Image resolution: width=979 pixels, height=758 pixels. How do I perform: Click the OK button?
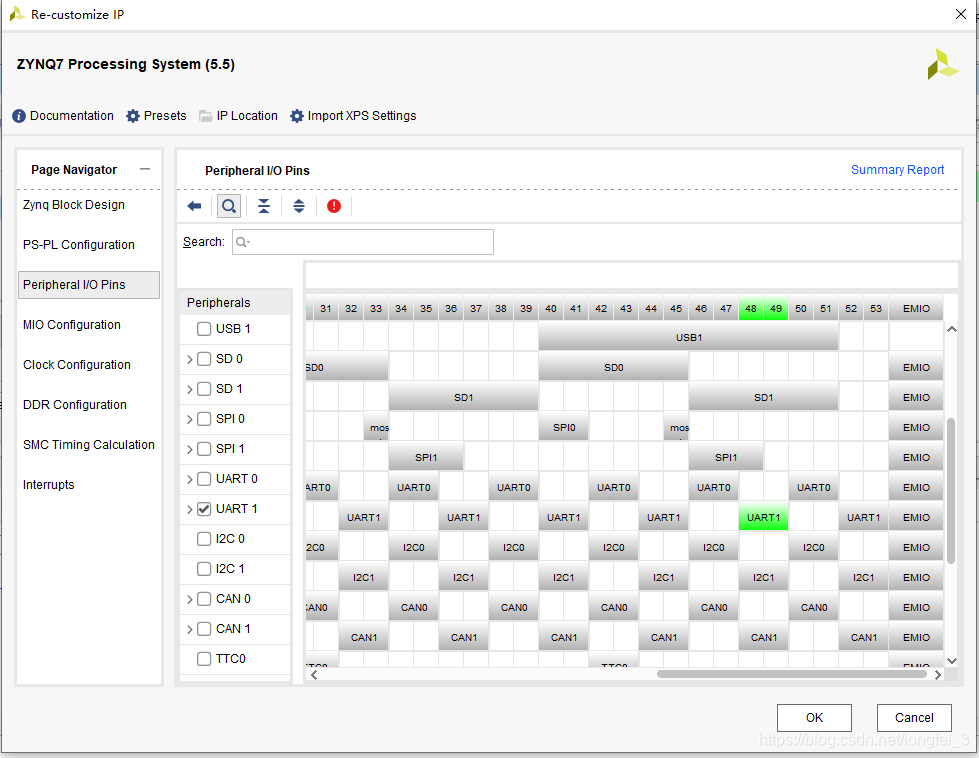[814, 718]
